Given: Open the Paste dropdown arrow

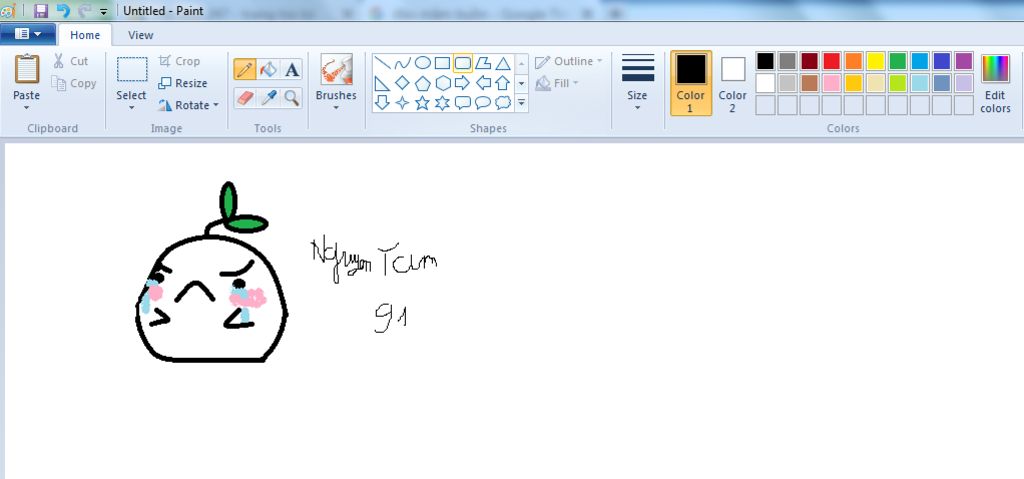Looking at the screenshot, I should point(27,107).
